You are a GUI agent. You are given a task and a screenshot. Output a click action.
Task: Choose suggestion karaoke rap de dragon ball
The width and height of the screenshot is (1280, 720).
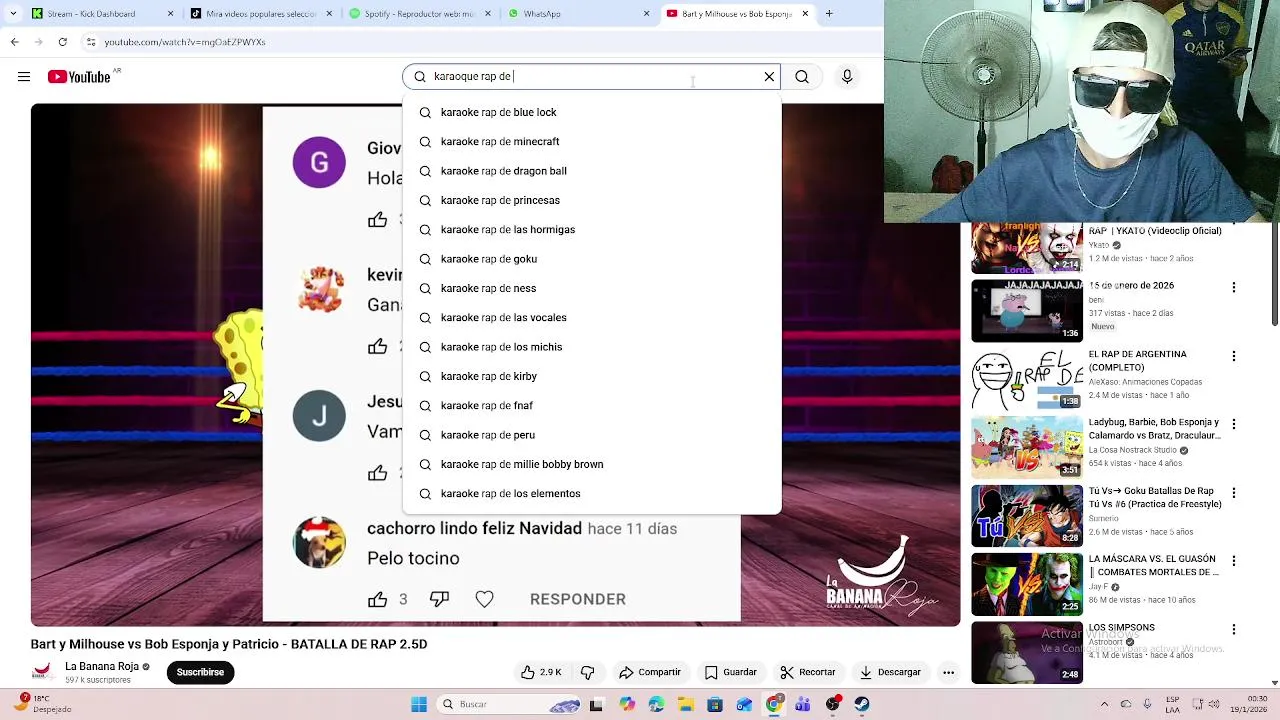point(591,171)
